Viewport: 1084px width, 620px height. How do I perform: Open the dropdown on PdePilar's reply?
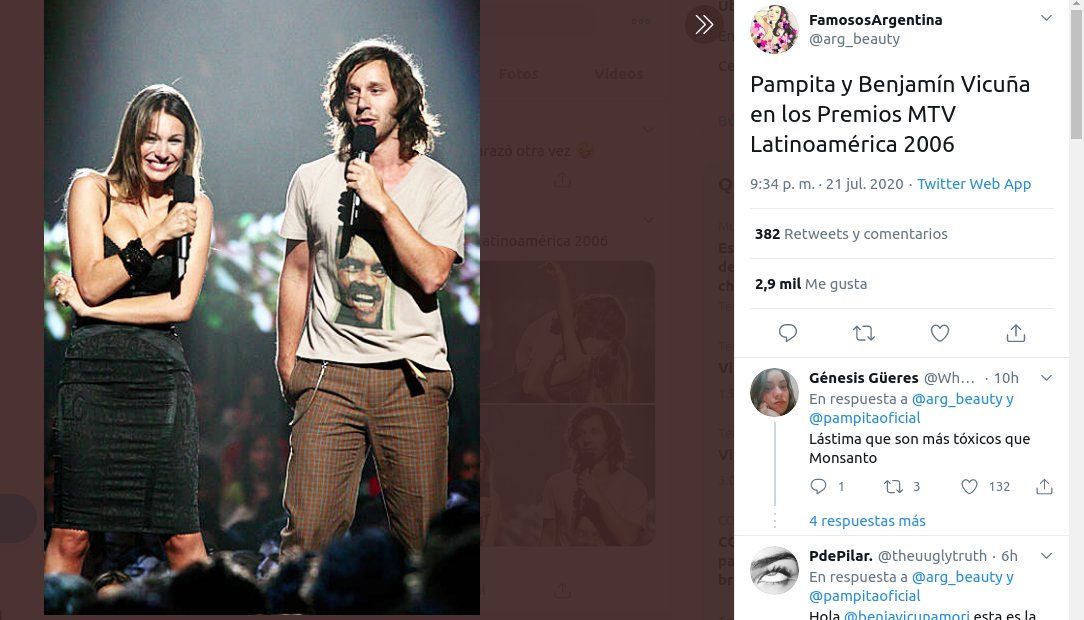point(1046,556)
